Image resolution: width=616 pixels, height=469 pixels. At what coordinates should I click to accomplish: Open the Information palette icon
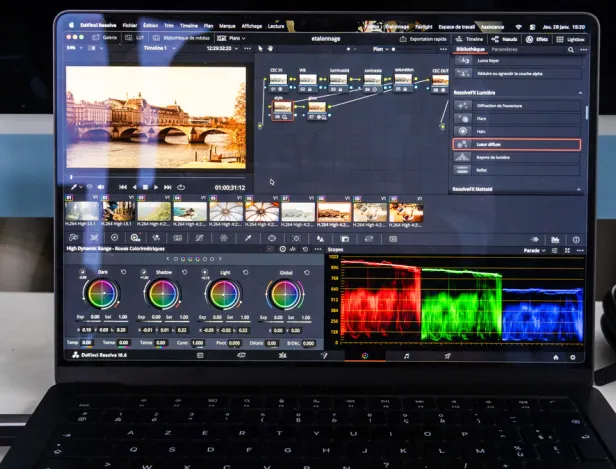coord(576,240)
